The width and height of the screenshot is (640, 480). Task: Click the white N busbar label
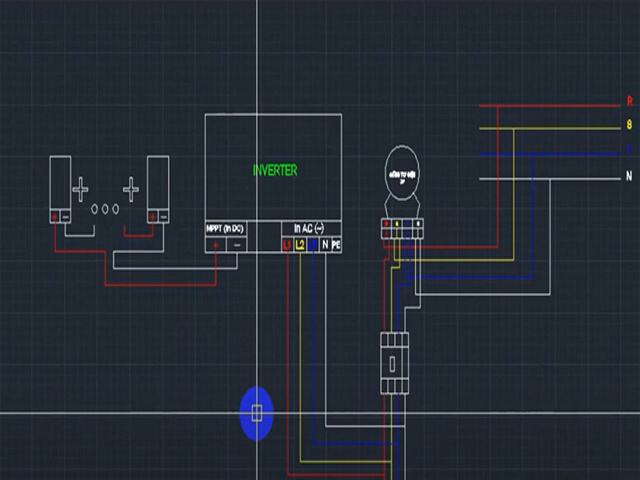pyautogui.click(x=629, y=176)
